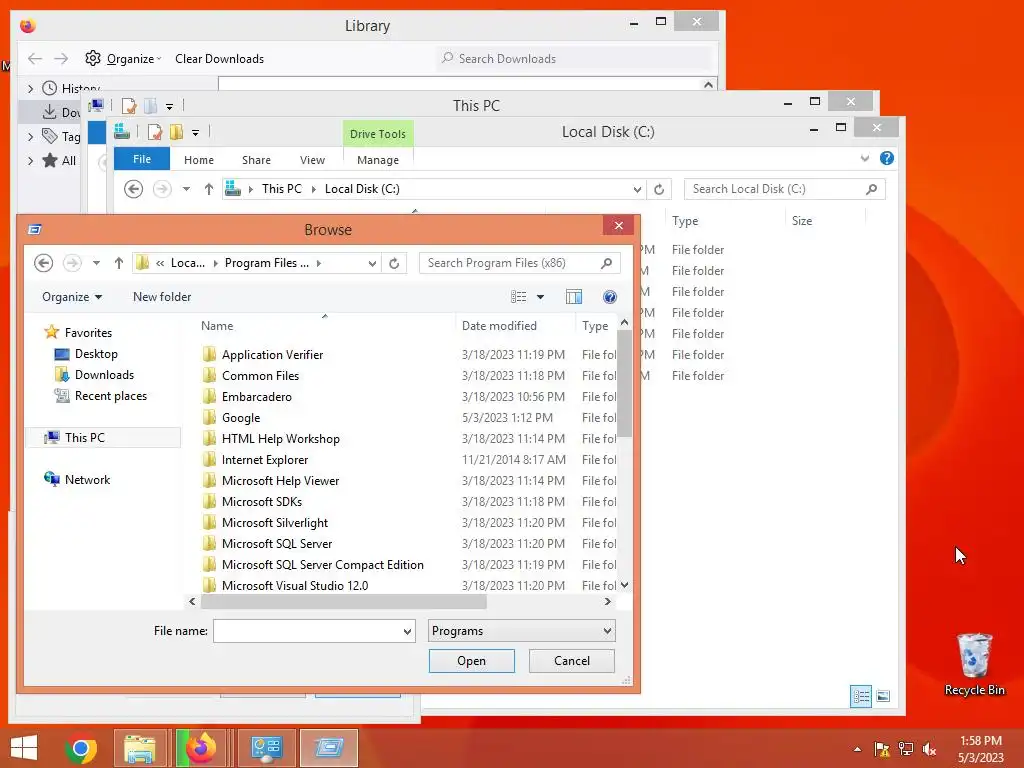Viewport: 1024px width, 768px height.
Task: Select the Drive Tools contextual tab
Action: (x=377, y=134)
